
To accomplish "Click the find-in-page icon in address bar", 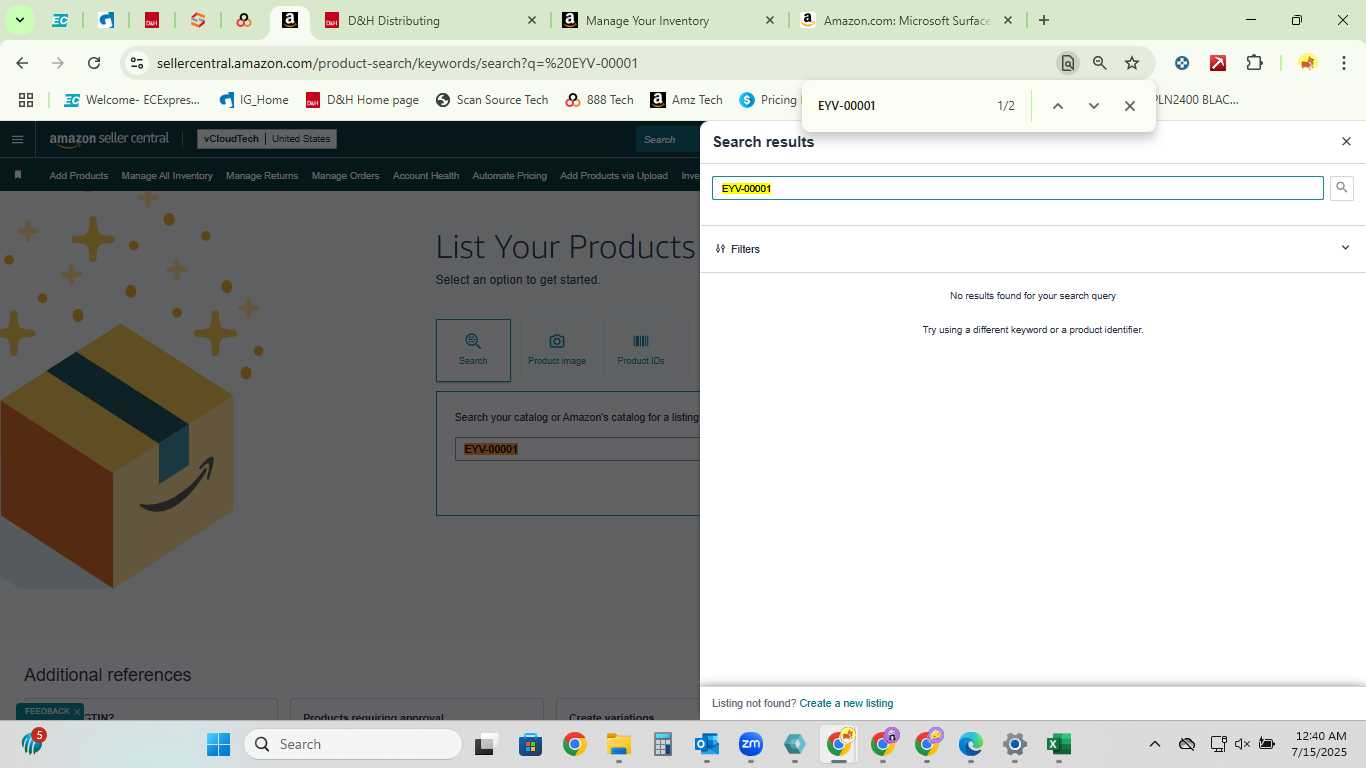I will (x=1068, y=63).
